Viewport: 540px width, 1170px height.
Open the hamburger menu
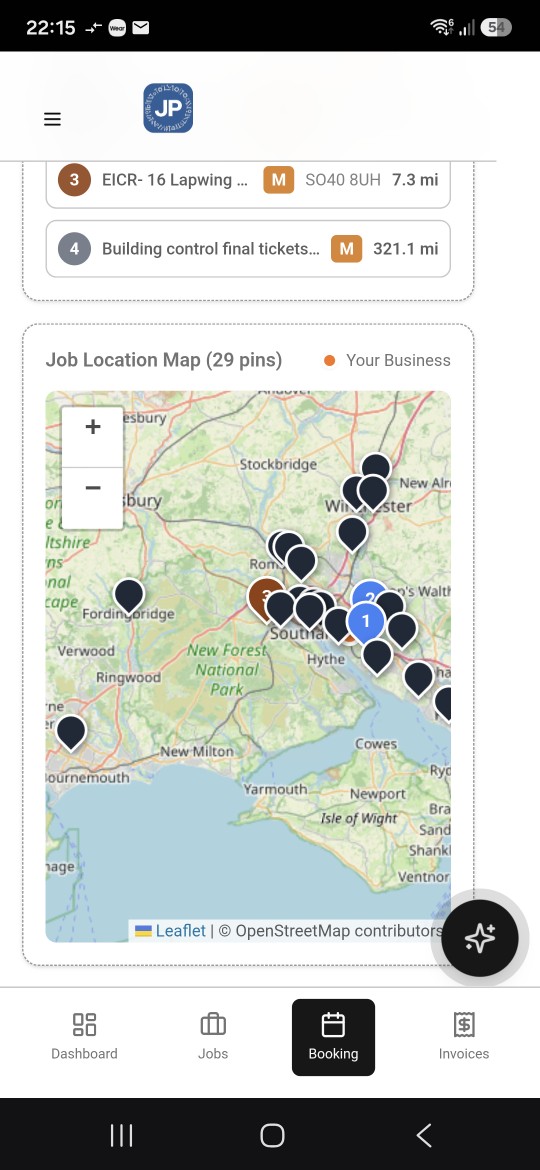coord(52,119)
